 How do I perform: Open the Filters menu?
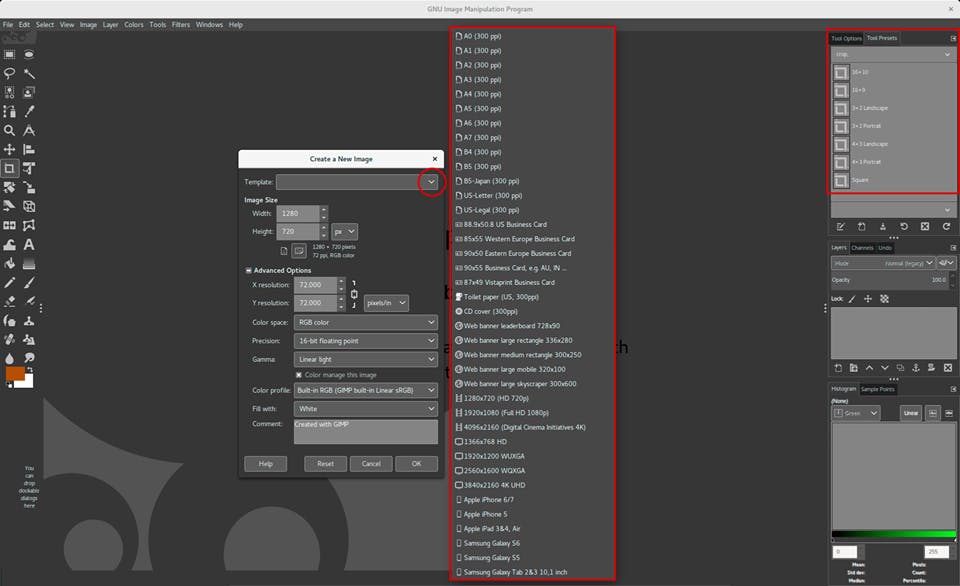coord(181,24)
